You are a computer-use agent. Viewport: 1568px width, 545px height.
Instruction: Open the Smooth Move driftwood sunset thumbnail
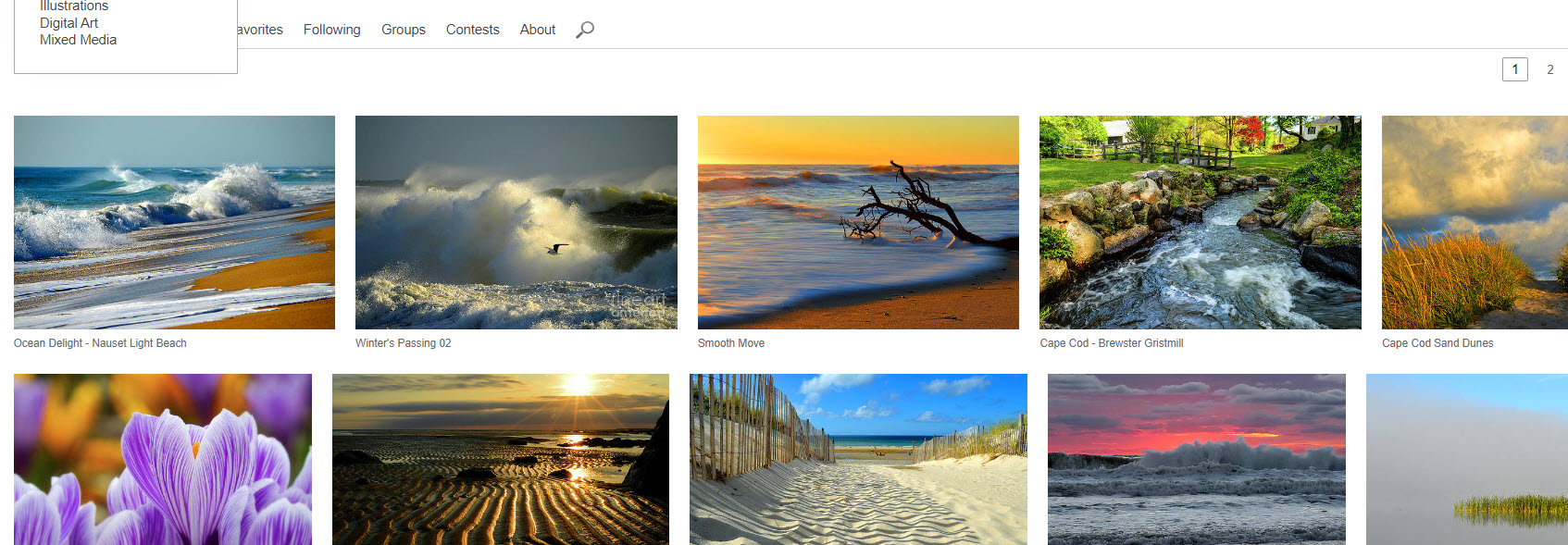[x=858, y=222]
